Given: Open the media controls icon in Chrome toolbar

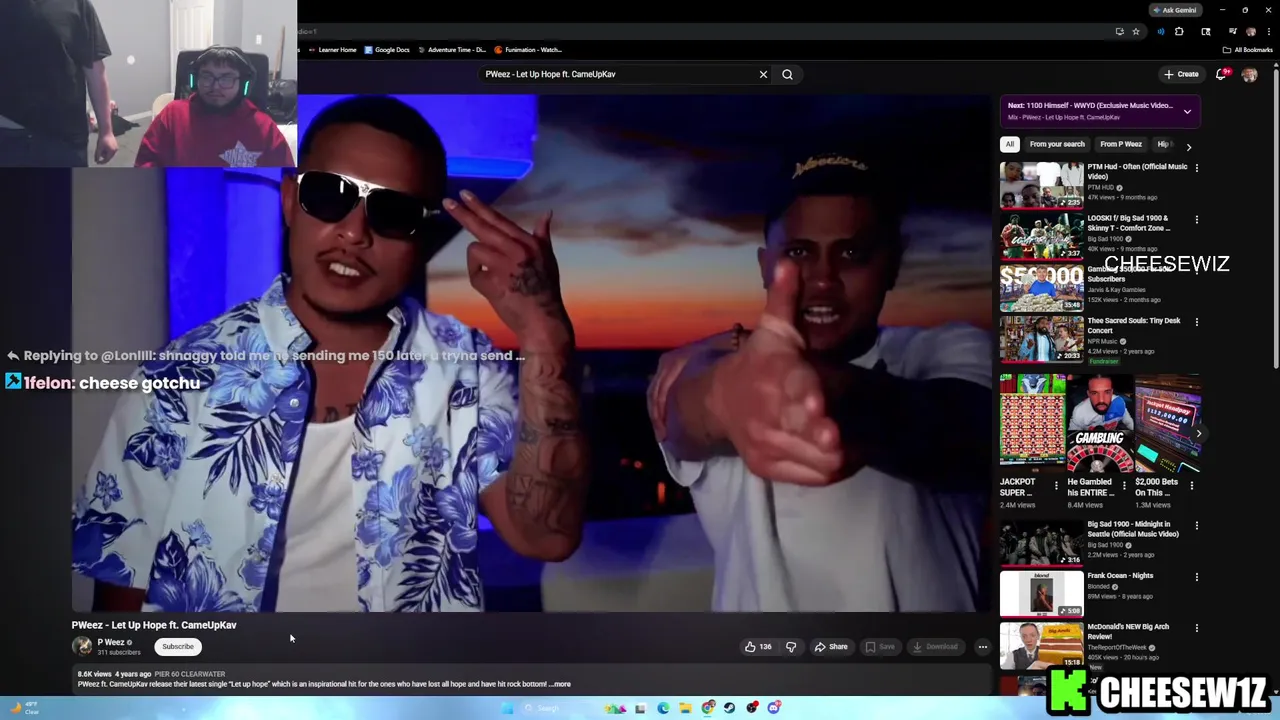Looking at the screenshot, I should coord(1233,31).
